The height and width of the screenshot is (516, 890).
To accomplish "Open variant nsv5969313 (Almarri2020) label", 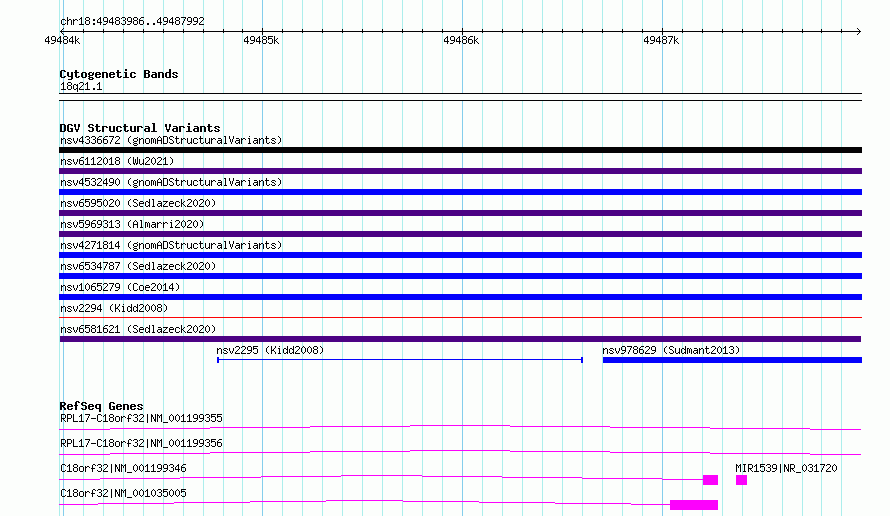I will 132,224.
